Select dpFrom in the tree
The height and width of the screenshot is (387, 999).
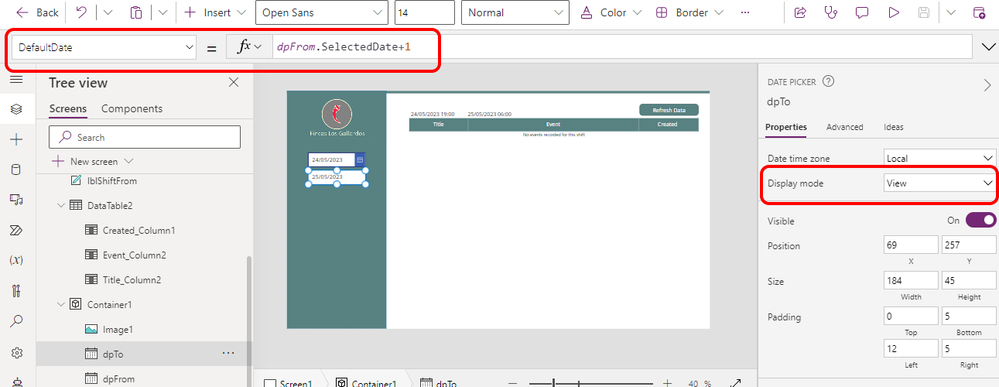pos(119,379)
